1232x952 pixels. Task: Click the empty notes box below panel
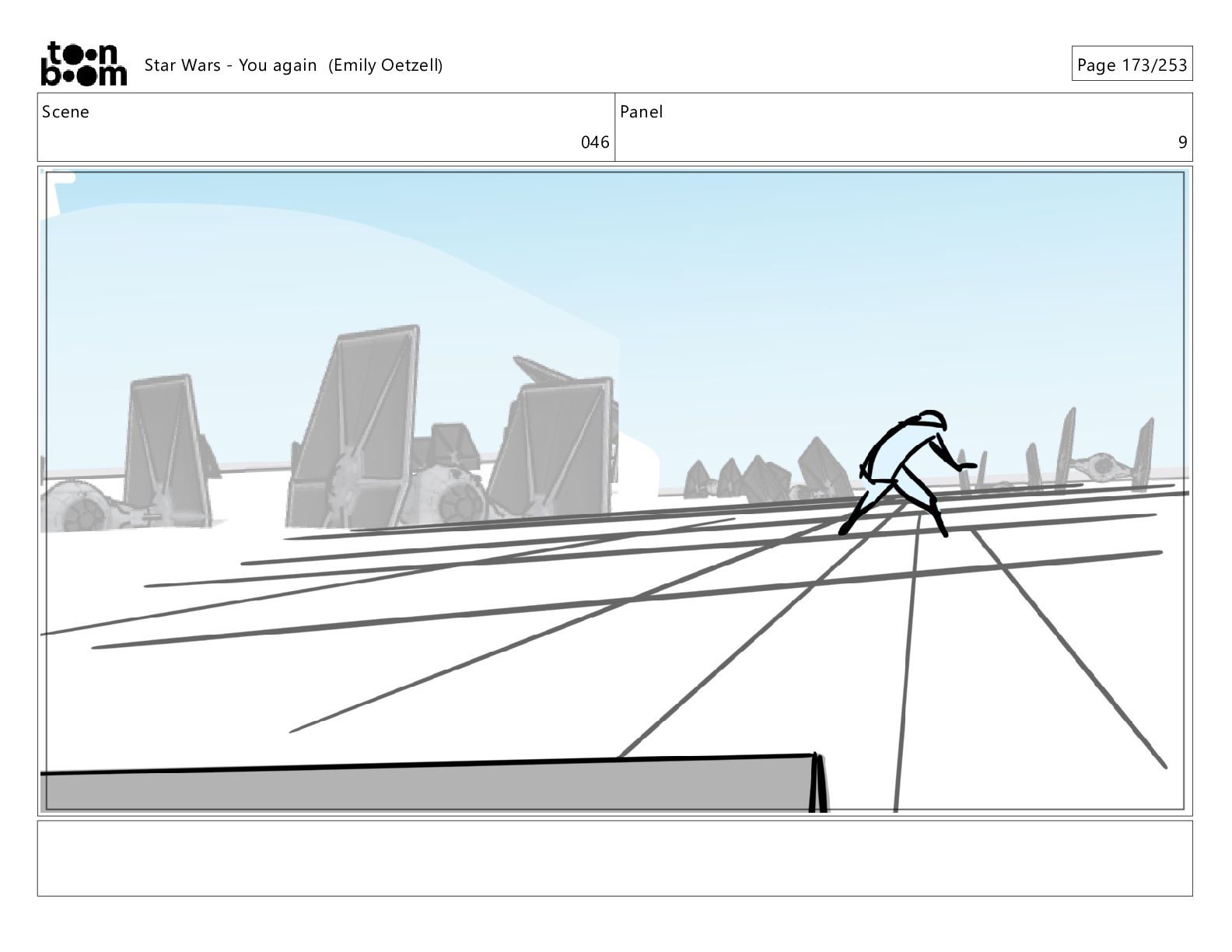click(x=614, y=859)
